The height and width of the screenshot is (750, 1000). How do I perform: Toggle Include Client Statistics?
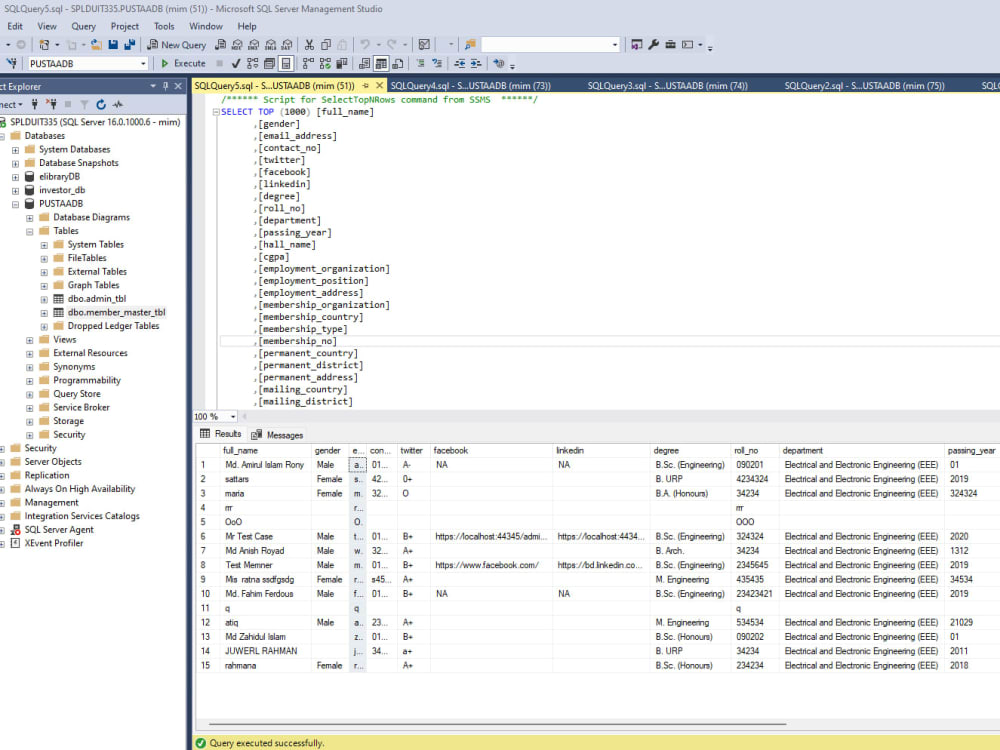coord(342,63)
